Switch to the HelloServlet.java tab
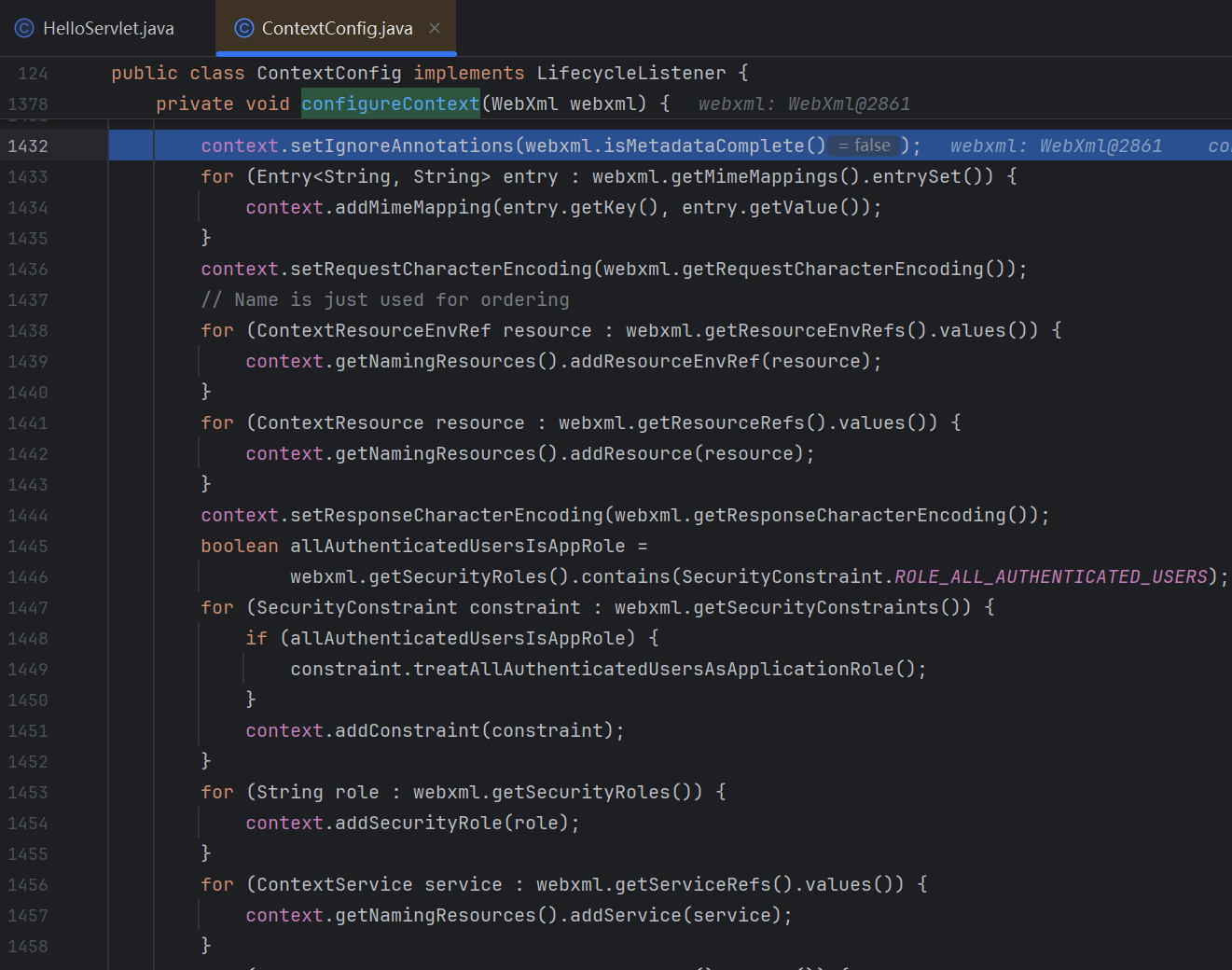This screenshot has width=1232, height=970. coord(107,28)
